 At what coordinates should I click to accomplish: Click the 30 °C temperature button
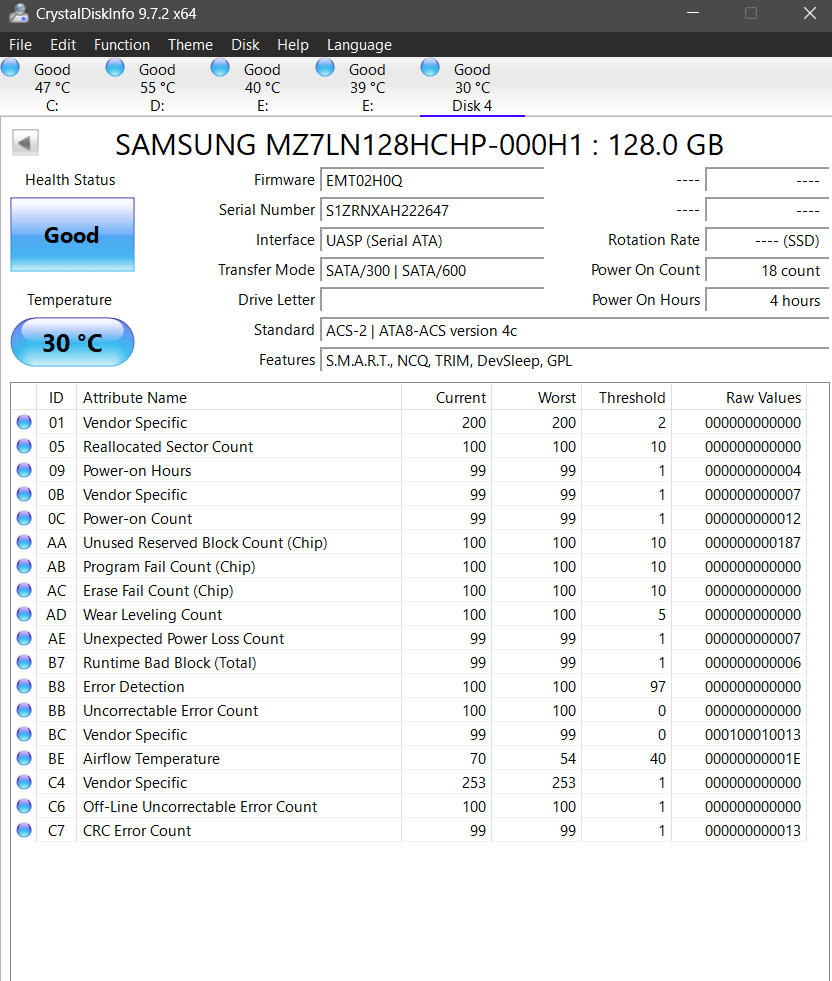pos(73,342)
